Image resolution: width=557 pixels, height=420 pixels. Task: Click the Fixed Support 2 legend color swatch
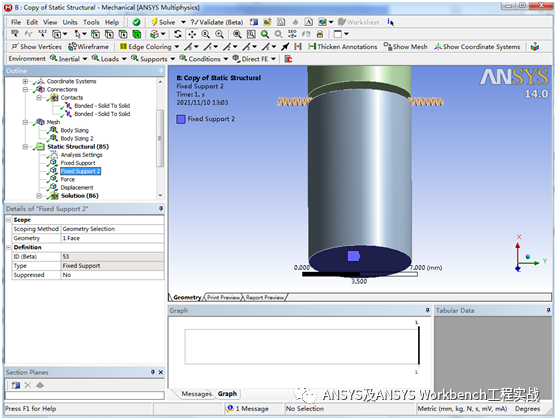(x=181, y=119)
